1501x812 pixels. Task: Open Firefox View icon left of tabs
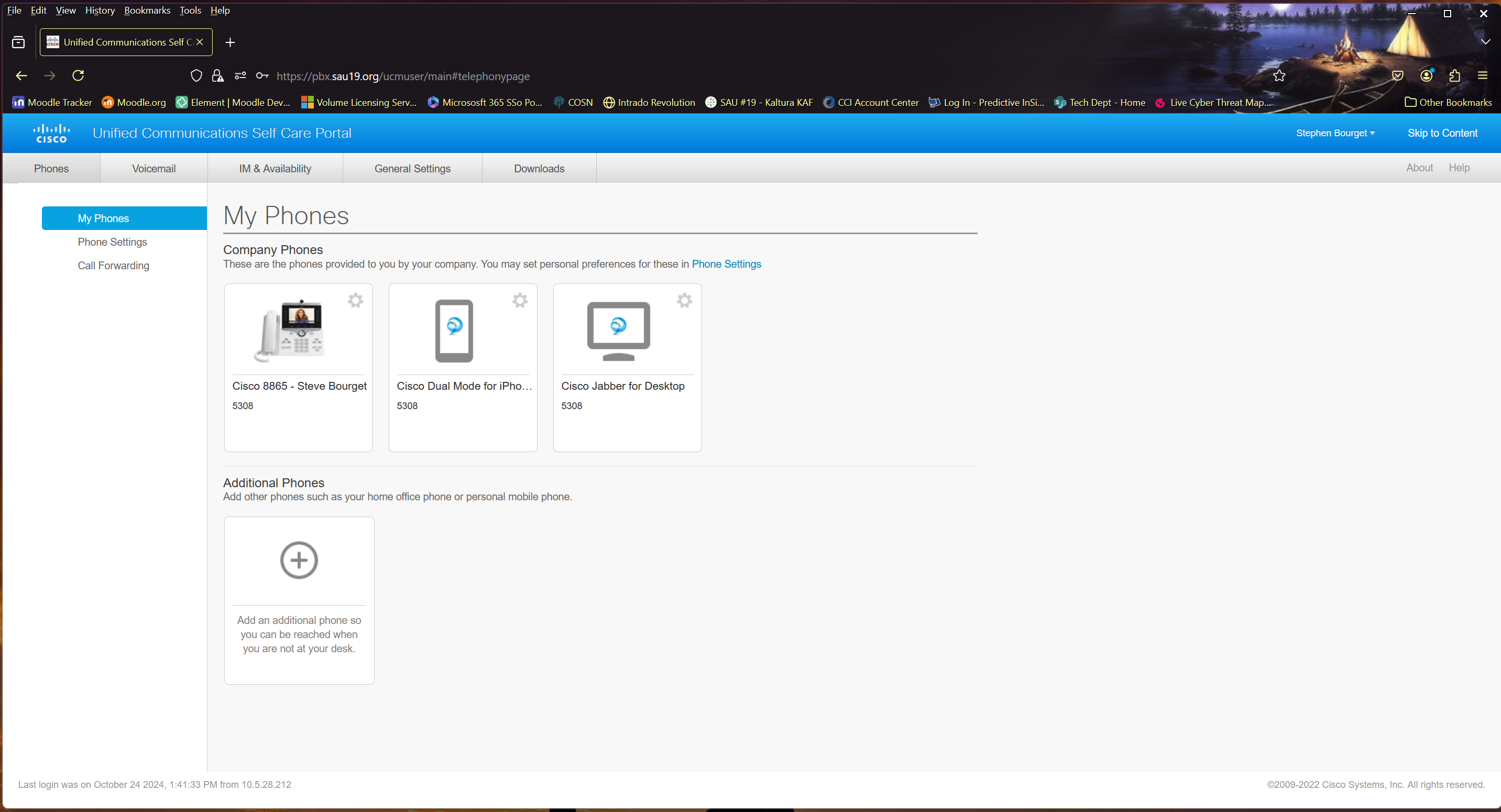pyautogui.click(x=18, y=42)
